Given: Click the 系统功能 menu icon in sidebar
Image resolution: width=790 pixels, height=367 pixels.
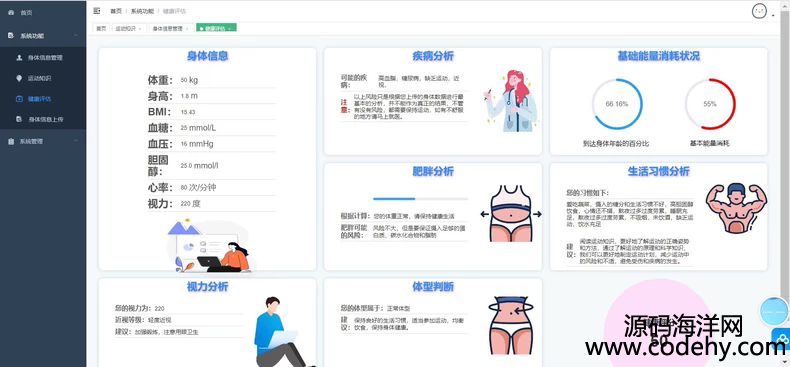Looking at the screenshot, I should [11, 36].
